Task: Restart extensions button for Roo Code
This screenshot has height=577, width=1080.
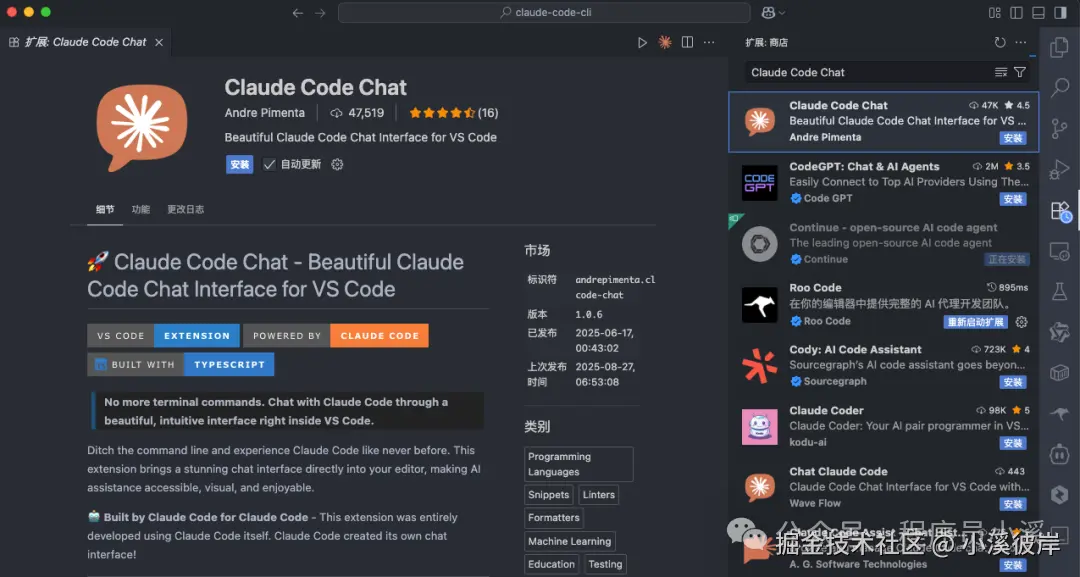Action: point(975,322)
